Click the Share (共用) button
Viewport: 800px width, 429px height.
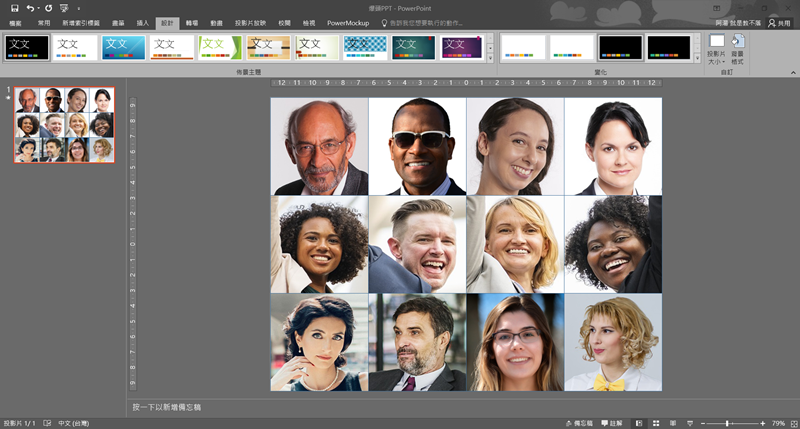(x=779, y=22)
